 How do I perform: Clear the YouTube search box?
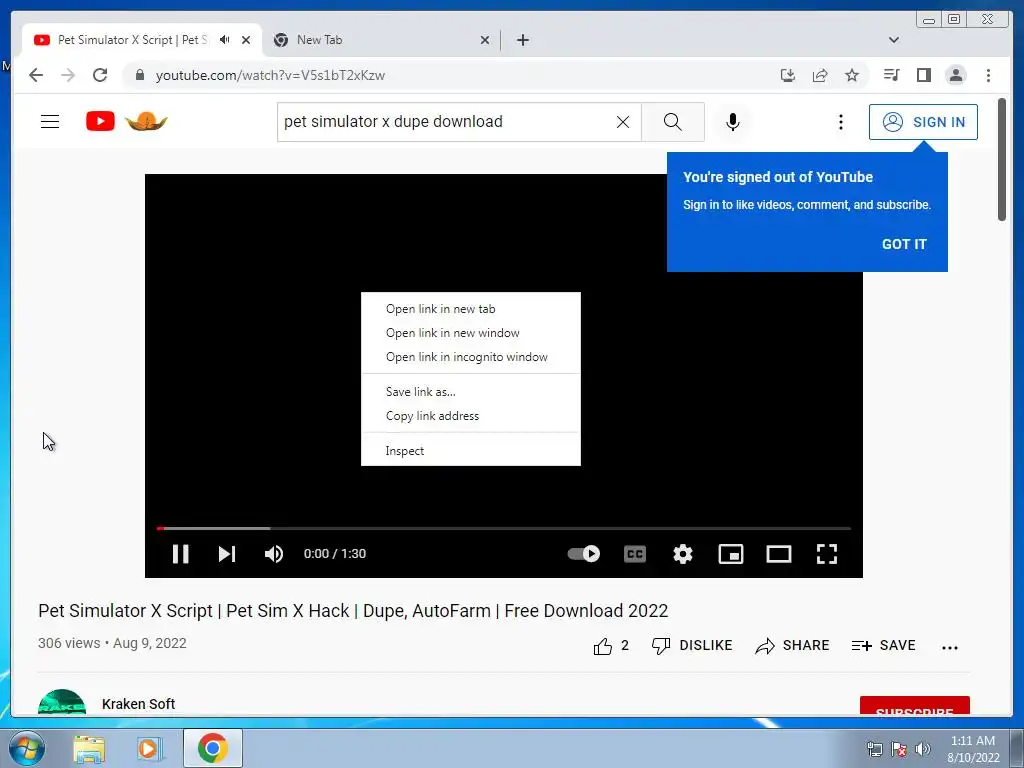pyautogui.click(x=623, y=122)
